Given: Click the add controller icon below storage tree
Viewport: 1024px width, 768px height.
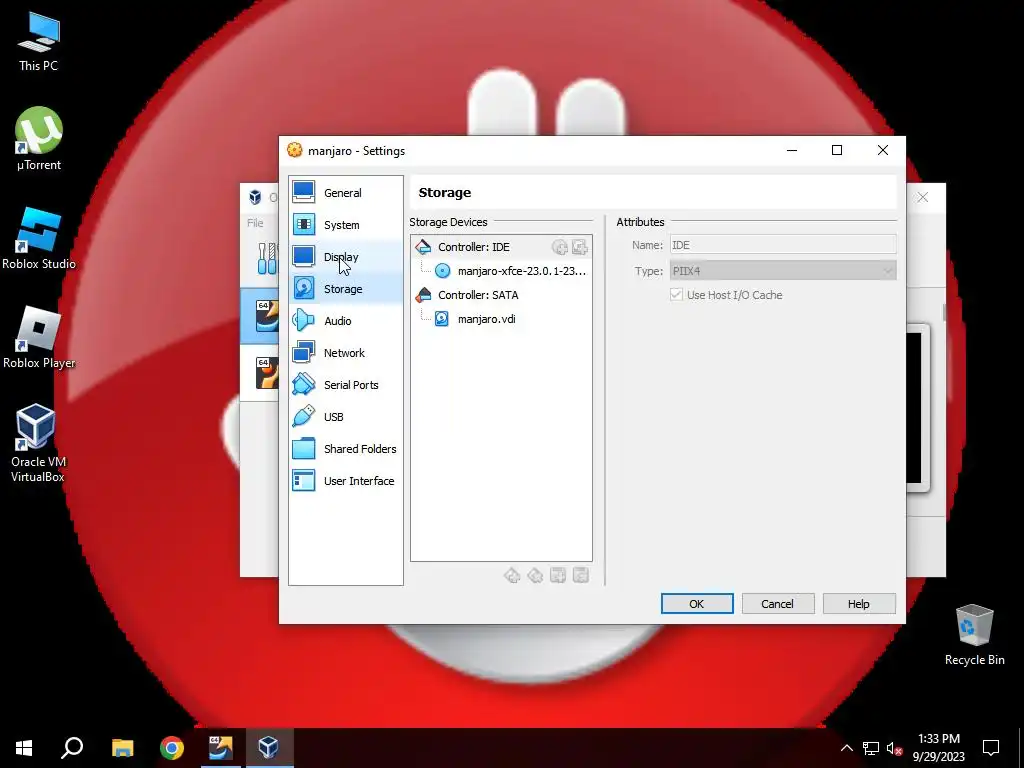Looking at the screenshot, I should click(512, 575).
